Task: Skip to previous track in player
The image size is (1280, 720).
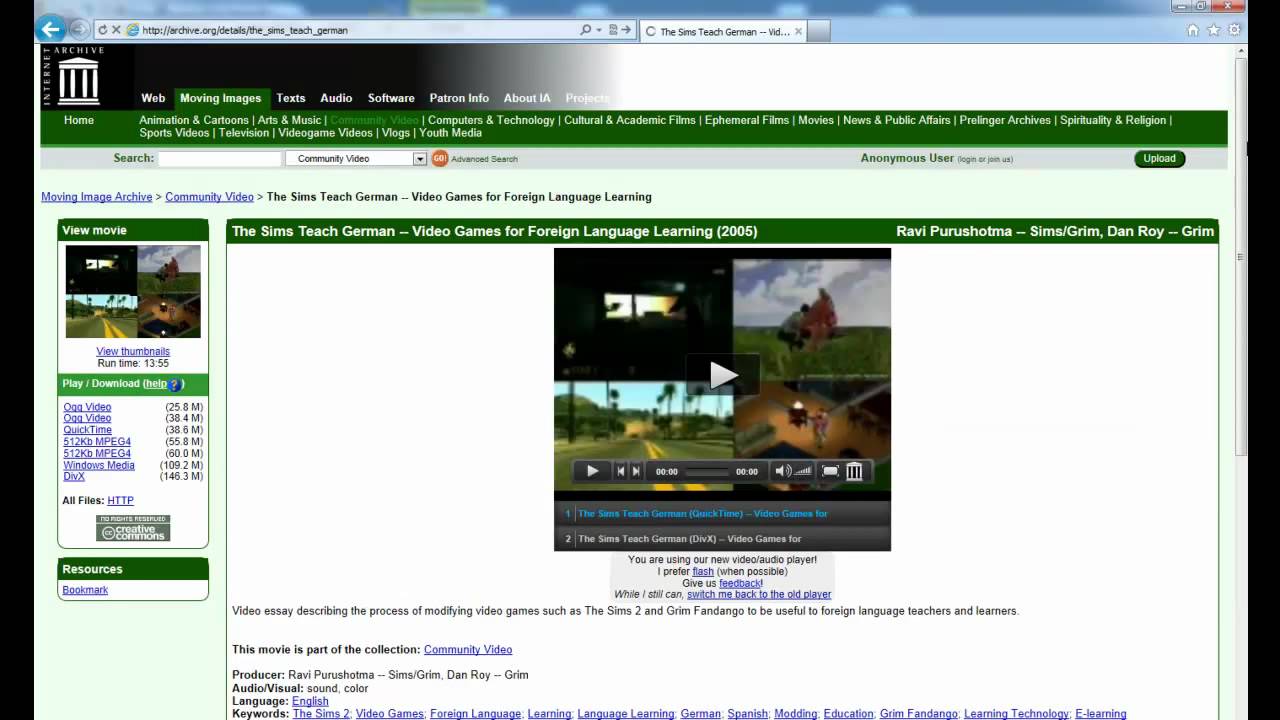Action: coord(621,471)
